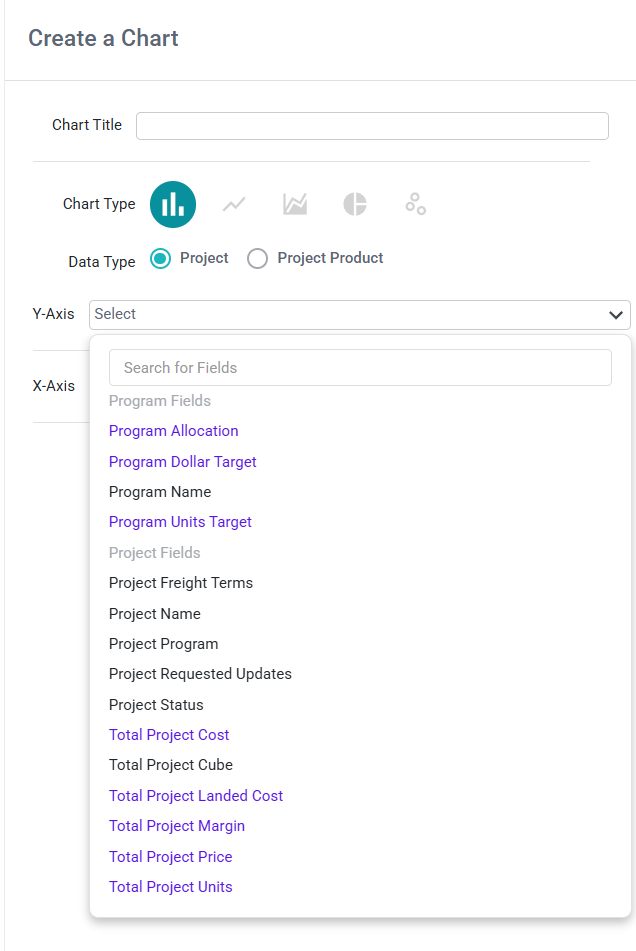Choose the line chart type icon
This screenshot has width=636, height=951.
click(x=234, y=204)
